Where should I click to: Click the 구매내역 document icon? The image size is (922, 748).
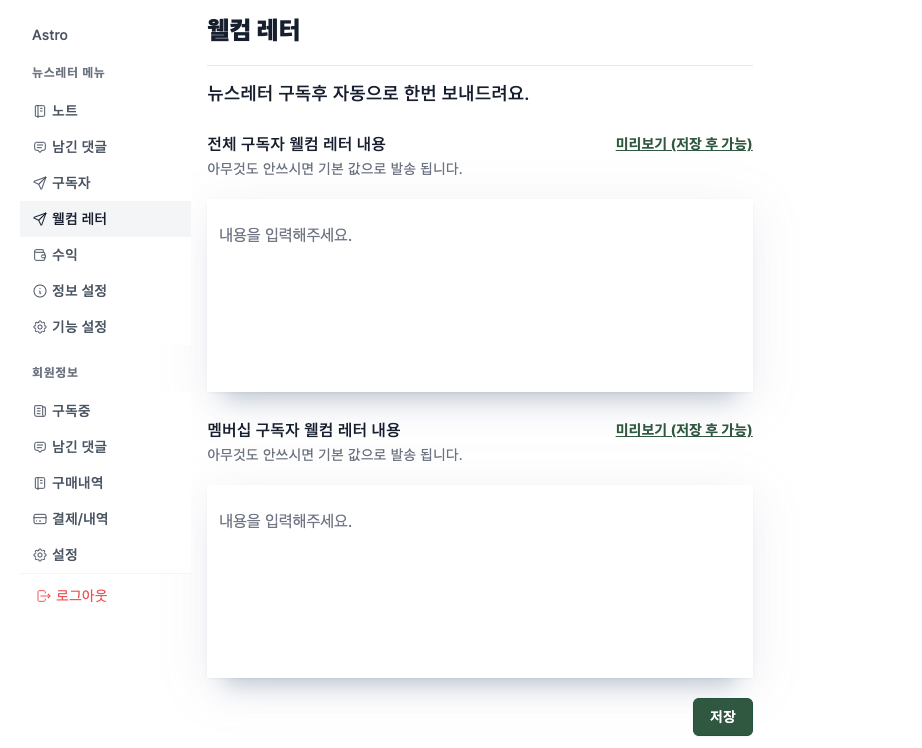[39, 483]
